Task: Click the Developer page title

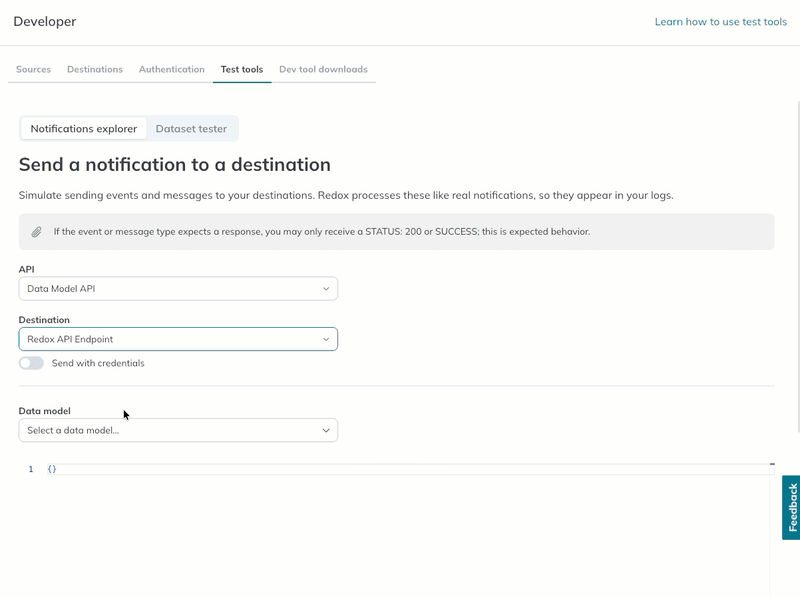Action: pos(45,21)
